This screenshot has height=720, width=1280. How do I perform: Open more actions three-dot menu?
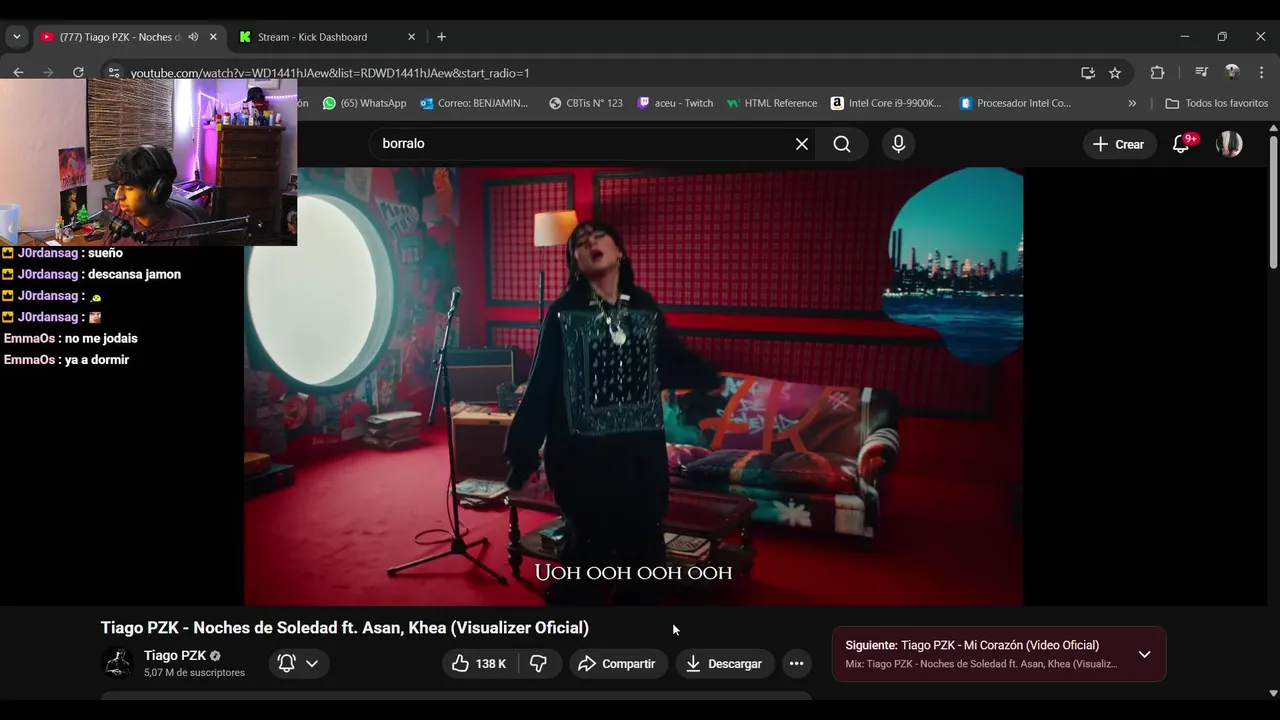click(x=796, y=663)
